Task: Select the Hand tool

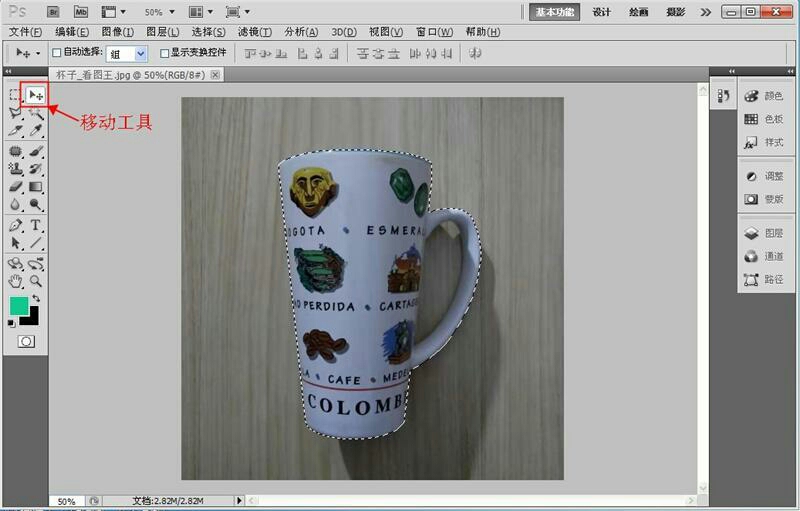Action: (15, 281)
